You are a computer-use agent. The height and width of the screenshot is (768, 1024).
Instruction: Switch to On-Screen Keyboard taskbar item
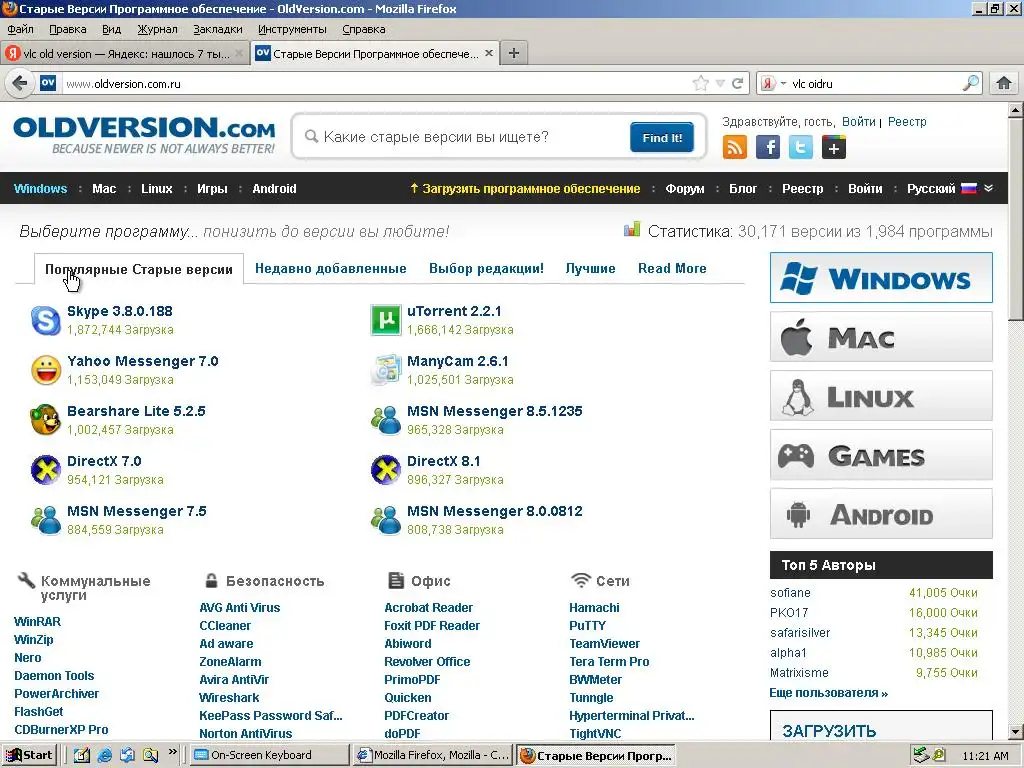click(x=269, y=755)
